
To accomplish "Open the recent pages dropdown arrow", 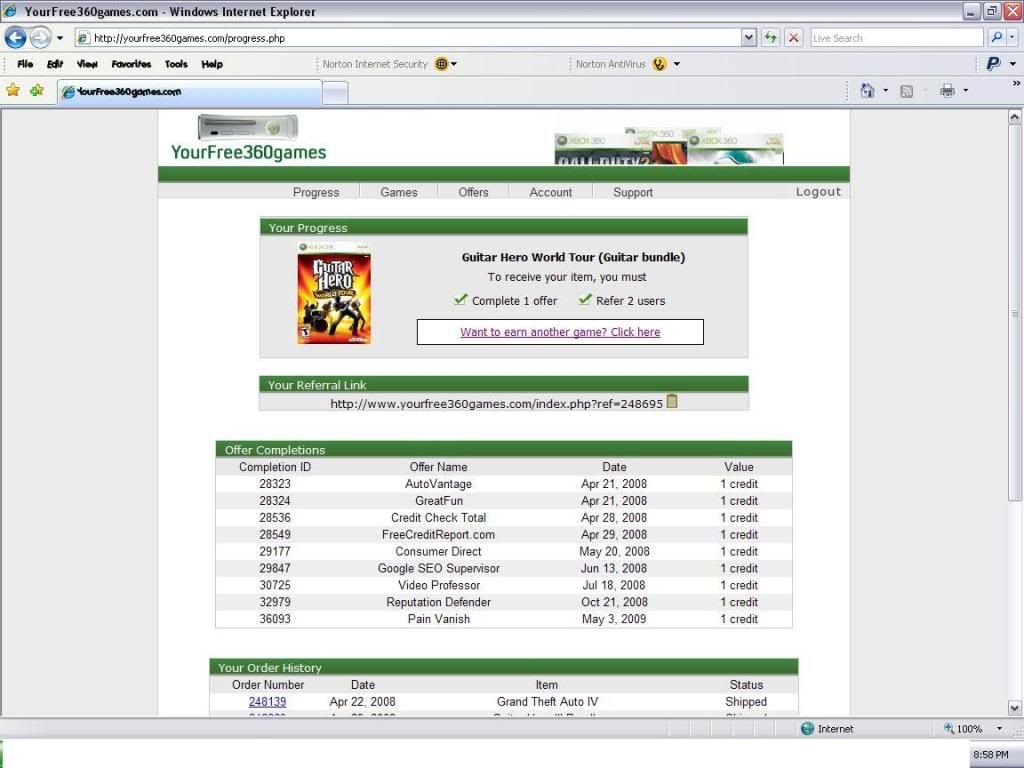I will [x=60, y=38].
